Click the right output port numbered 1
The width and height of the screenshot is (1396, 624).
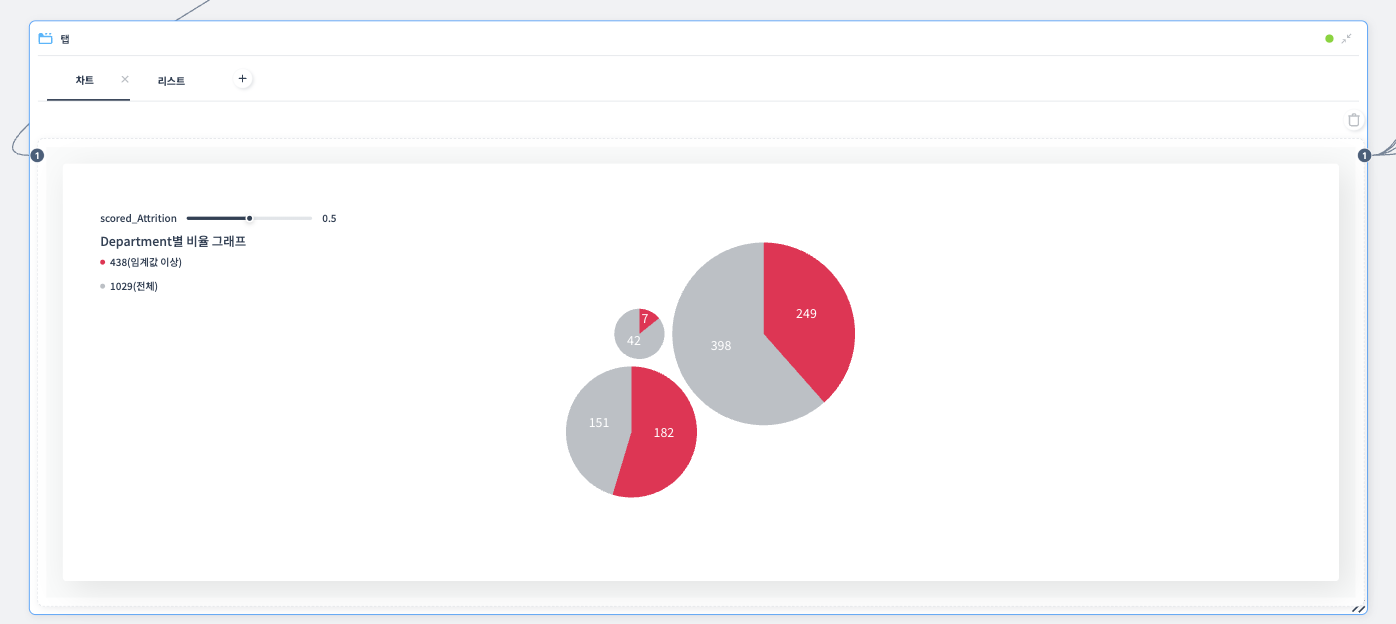point(1364,155)
